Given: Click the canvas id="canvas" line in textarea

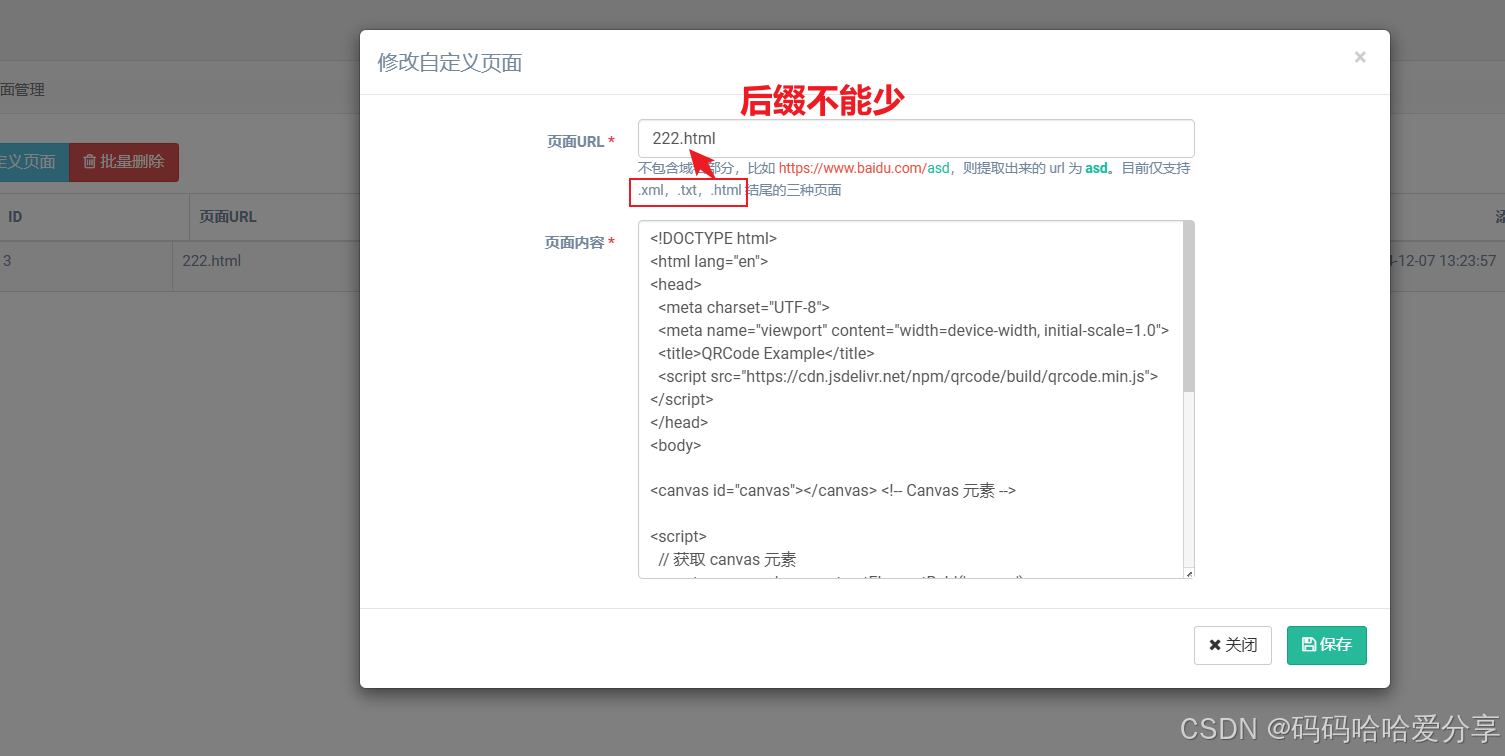Looking at the screenshot, I should pos(833,491).
